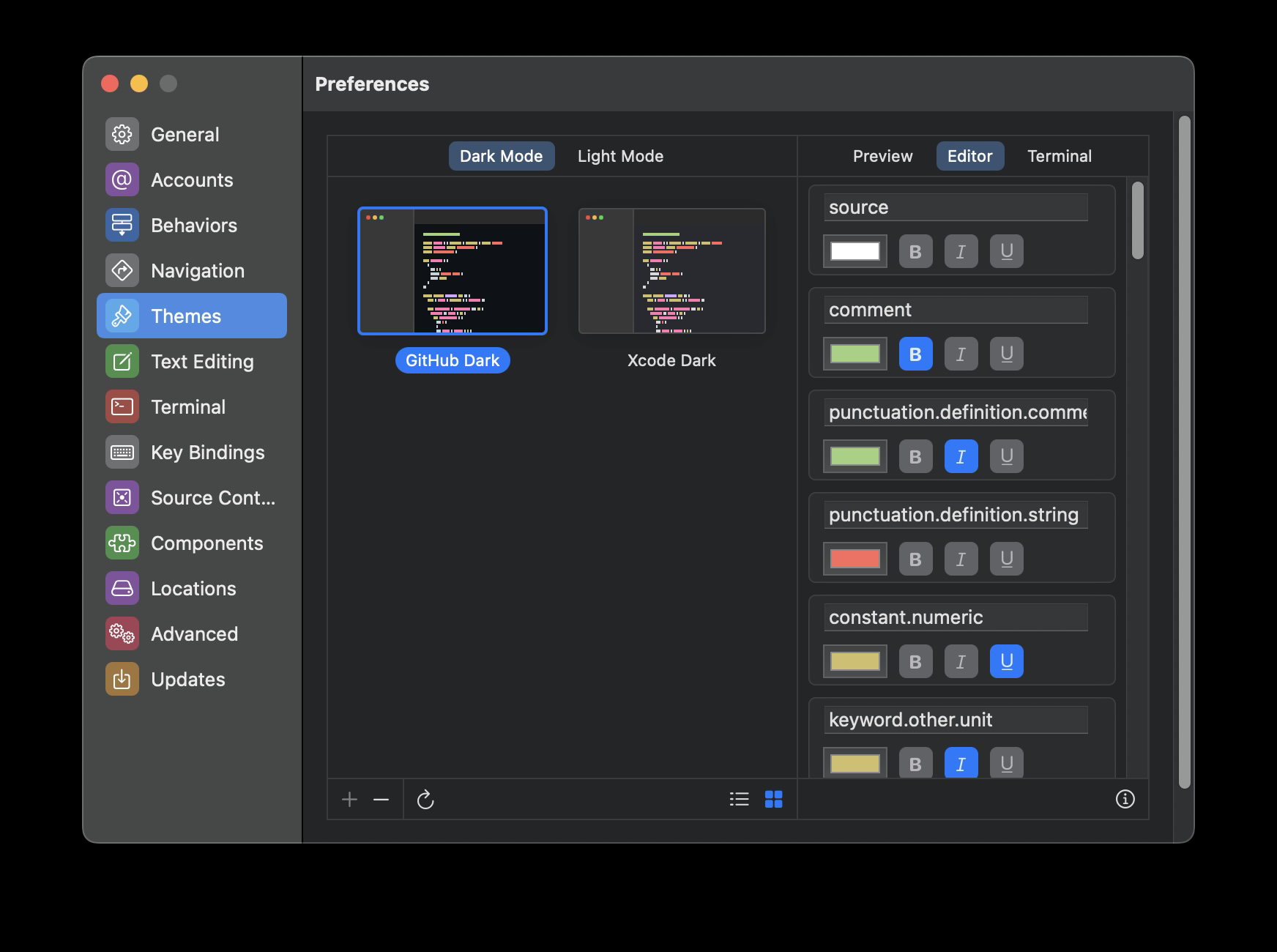Open Components preferences
The height and width of the screenshot is (952, 1277).
point(207,543)
